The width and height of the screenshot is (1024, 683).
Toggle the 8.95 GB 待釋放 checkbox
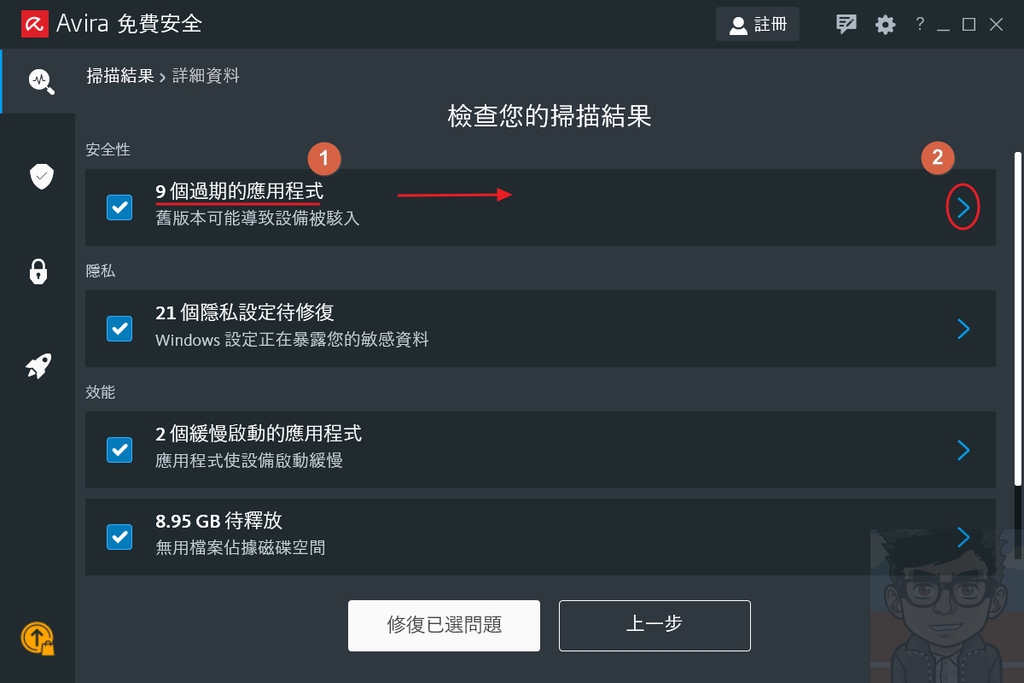[x=120, y=537]
